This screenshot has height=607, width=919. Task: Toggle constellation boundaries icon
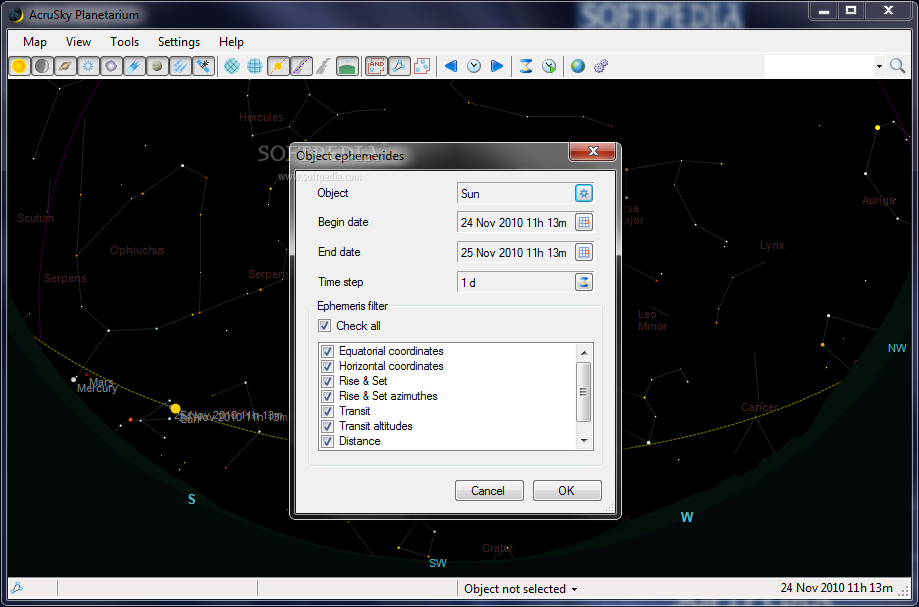click(x=422, y=66)
